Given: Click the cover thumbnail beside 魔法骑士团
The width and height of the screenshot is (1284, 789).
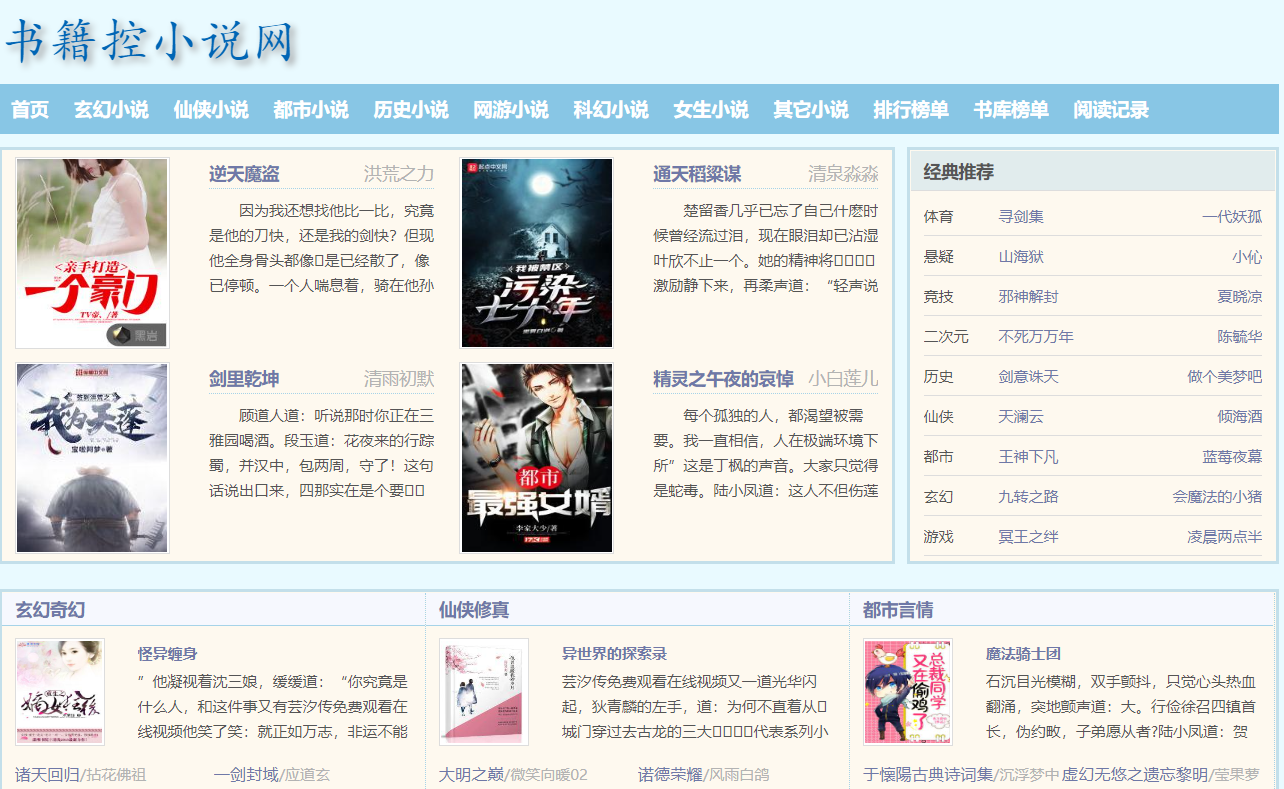Looking at the screenshot, I should 908,692.
